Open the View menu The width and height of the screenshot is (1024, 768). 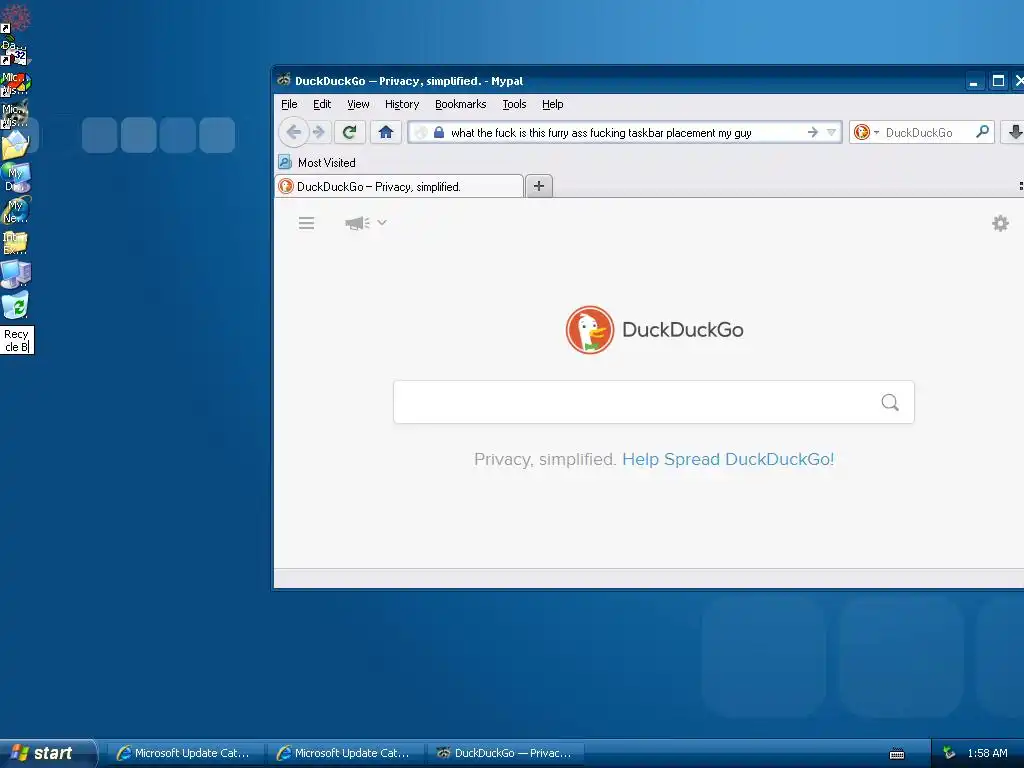358,104
